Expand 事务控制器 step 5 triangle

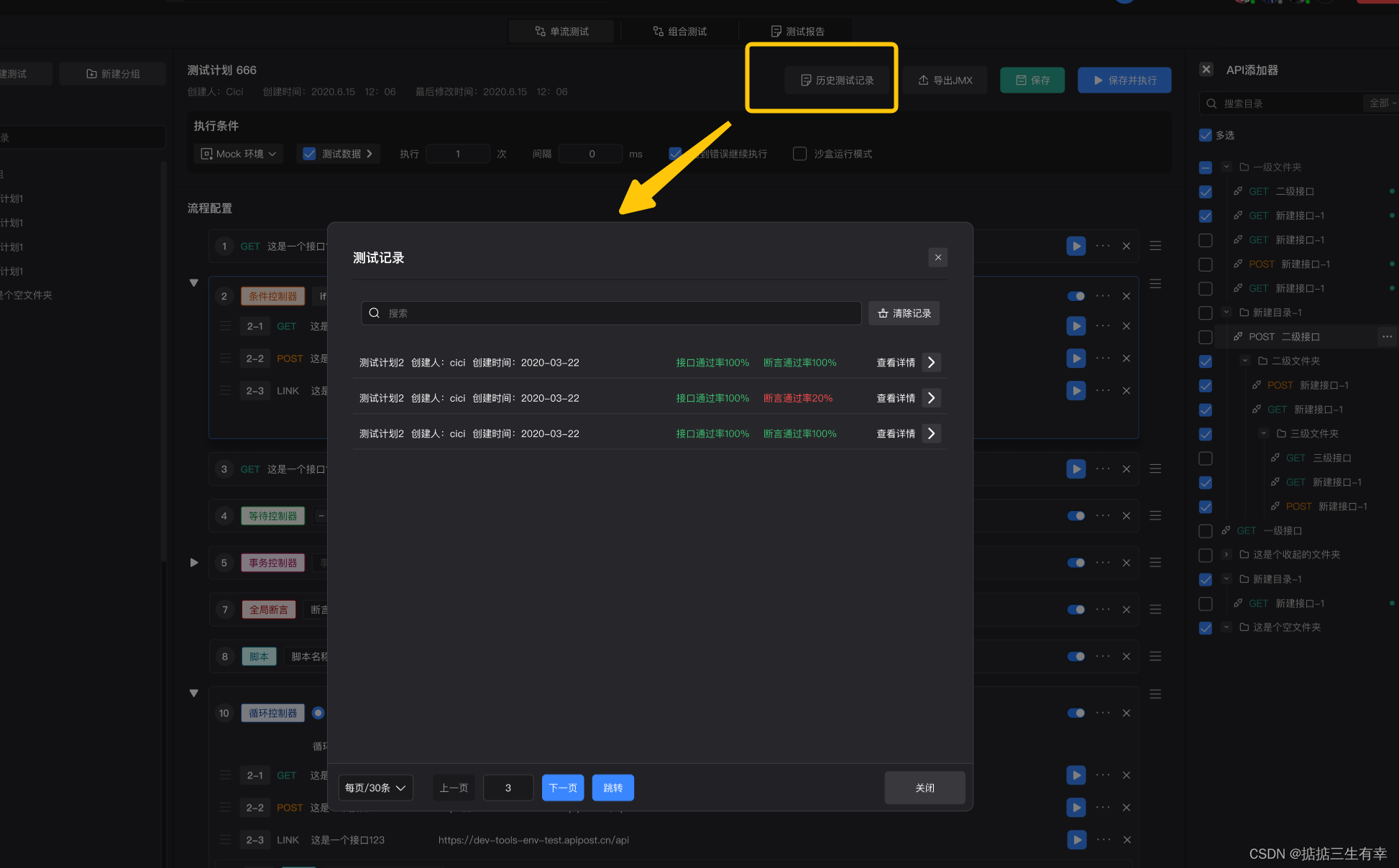coord(193,563)
